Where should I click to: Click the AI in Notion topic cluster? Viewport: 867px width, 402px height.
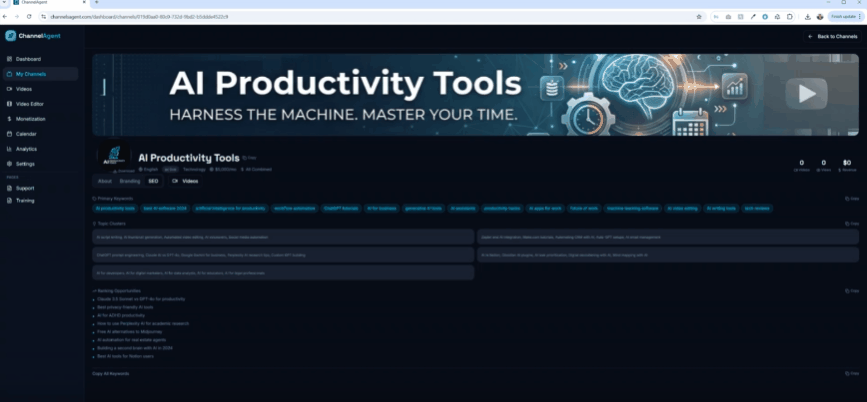pos(668,255)
